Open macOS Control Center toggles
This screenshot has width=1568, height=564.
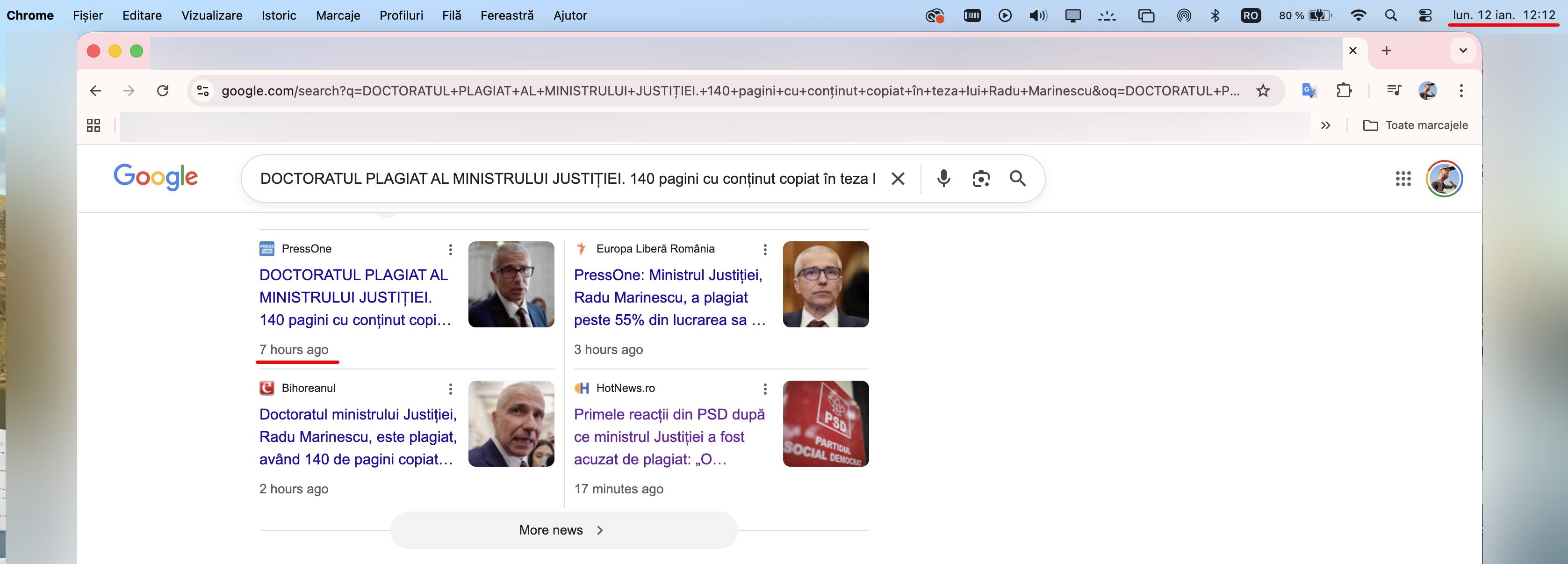point(1425,15)
